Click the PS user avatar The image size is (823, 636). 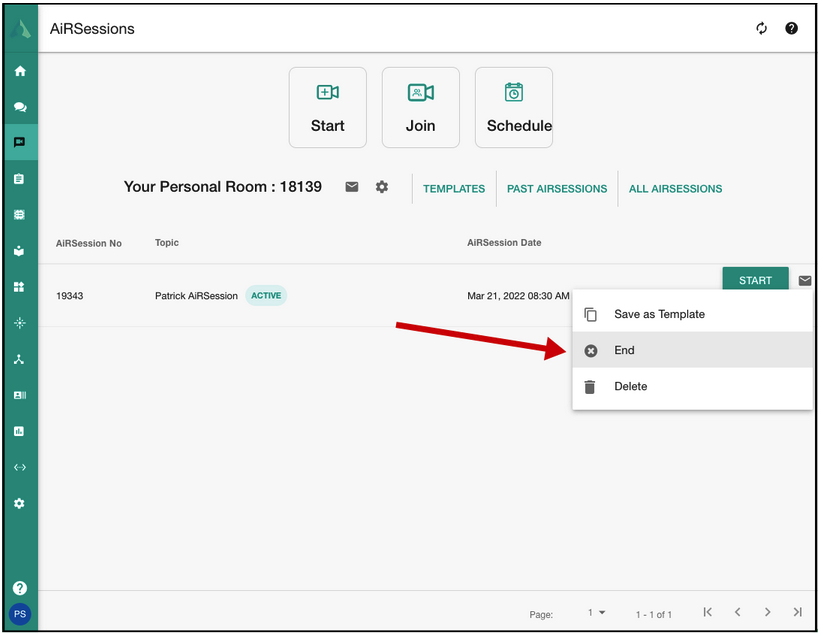click(20, 614)
